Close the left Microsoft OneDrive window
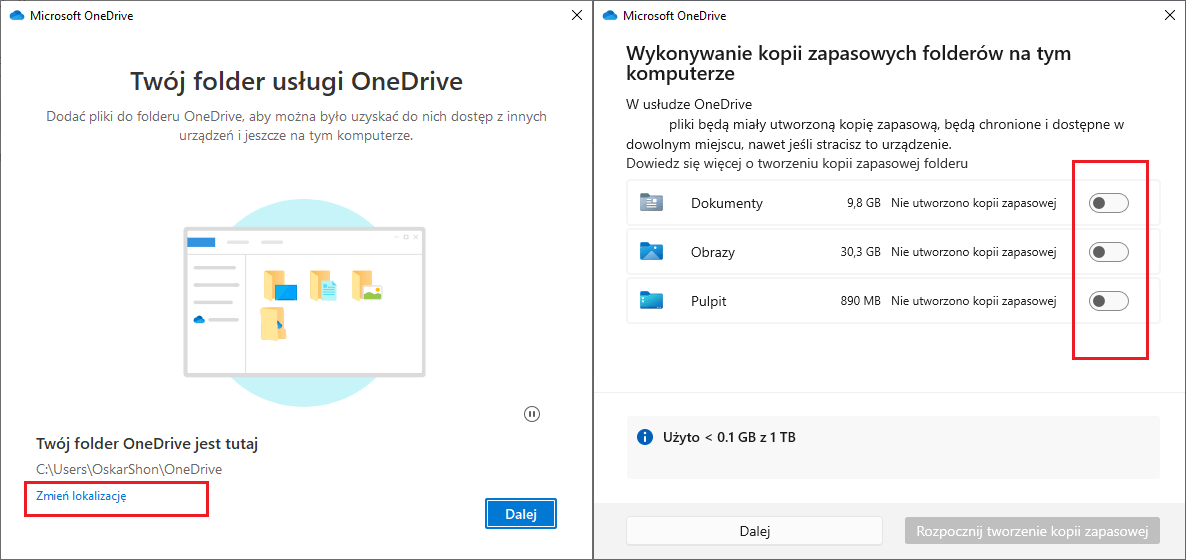This screenshot has height=560, width=1187. point(578,15)
